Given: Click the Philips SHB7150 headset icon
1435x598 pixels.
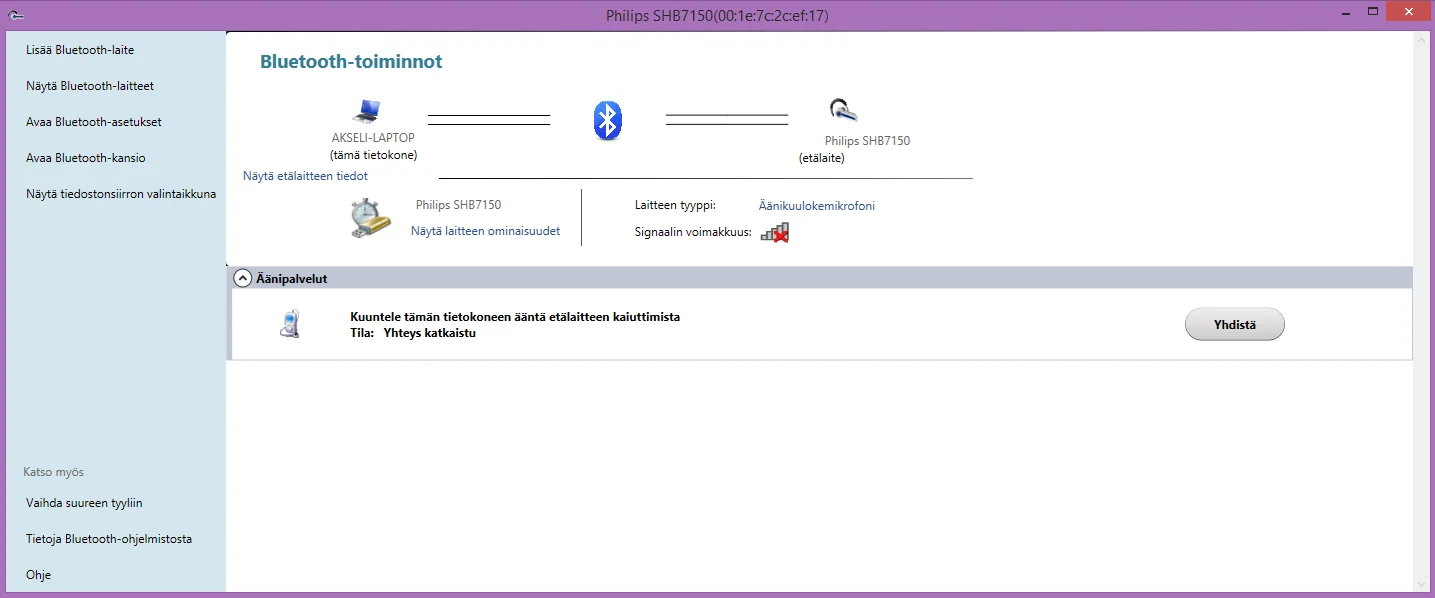Looking at the screenshot, I should 842,111.
